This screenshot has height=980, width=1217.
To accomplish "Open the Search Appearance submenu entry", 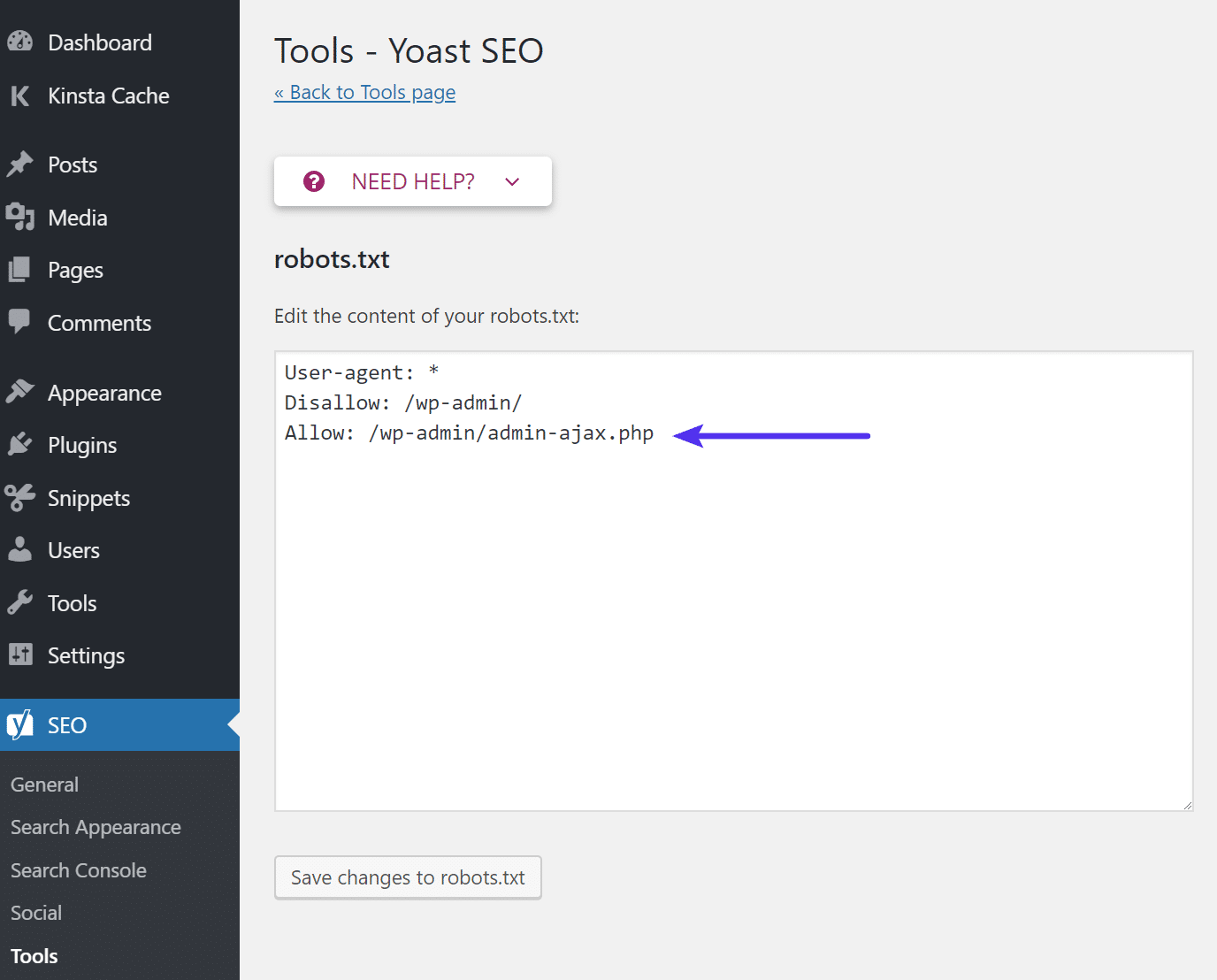I will pyautogui.click(x=95, y=827).
